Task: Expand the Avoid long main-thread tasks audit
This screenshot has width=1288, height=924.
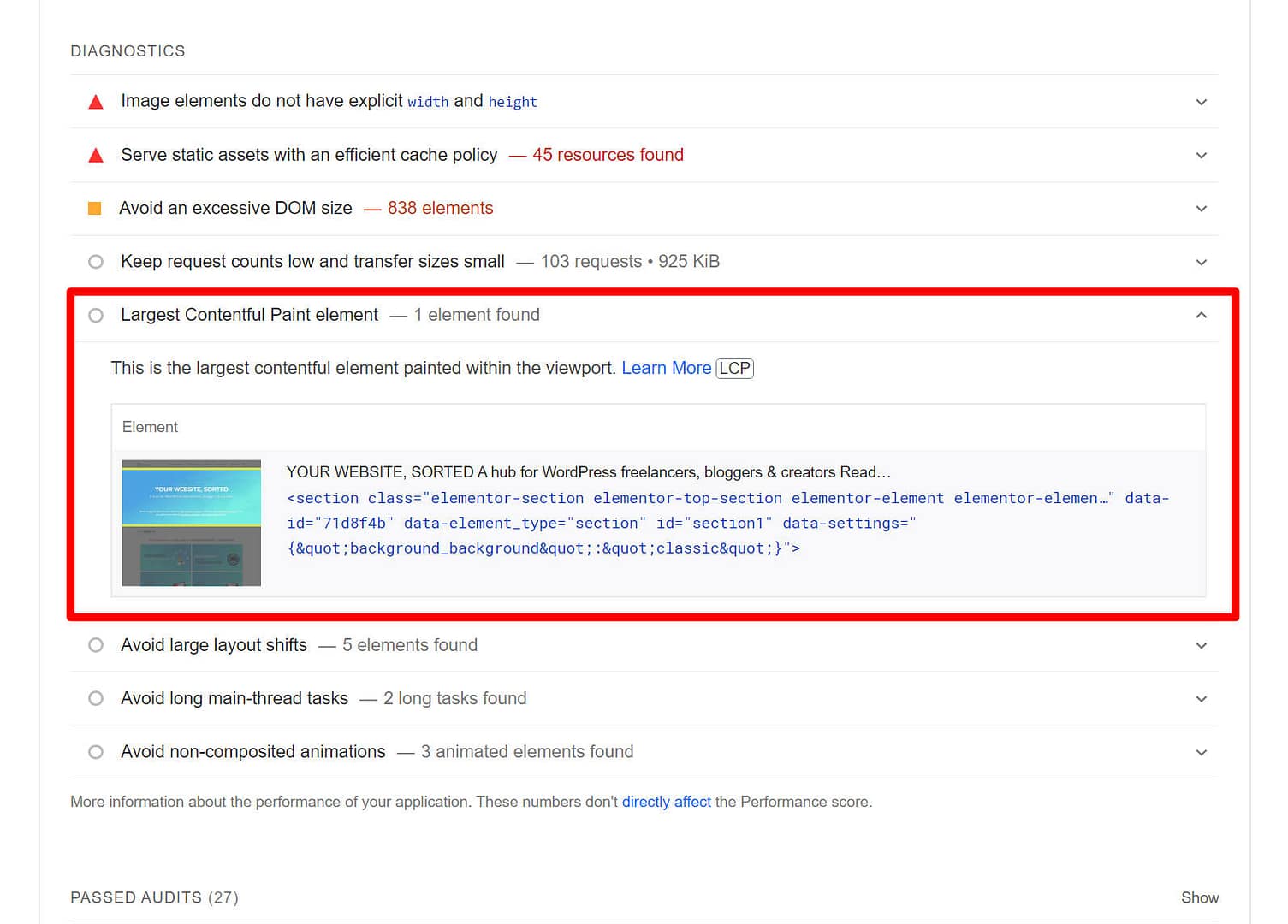Action: click(1201, 698)
